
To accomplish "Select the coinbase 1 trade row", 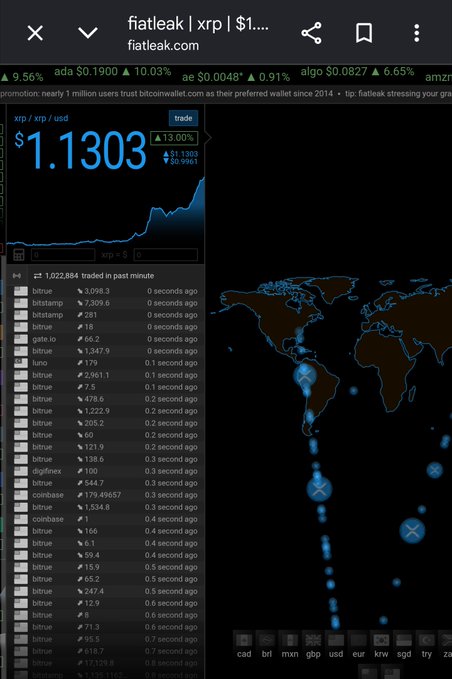I will tap(106, 519).
